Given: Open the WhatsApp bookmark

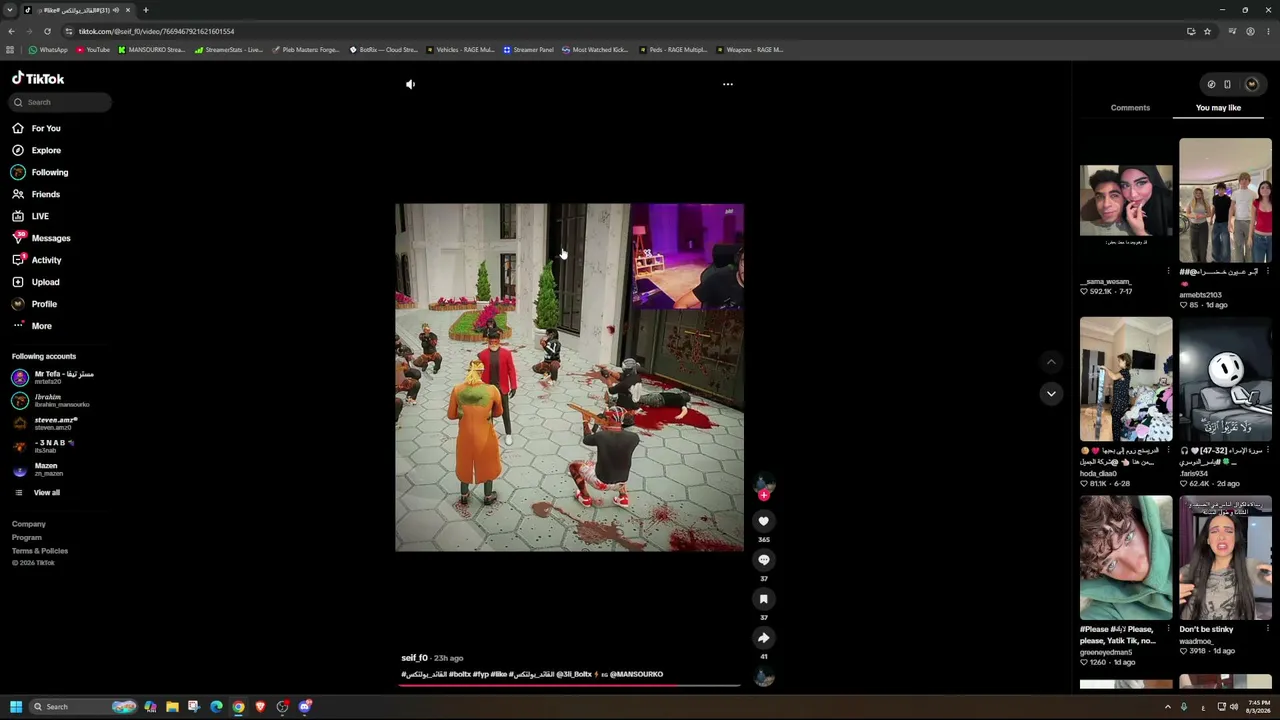Looking at the screenshot, I should pyautogui.click(x=48, y=49).
